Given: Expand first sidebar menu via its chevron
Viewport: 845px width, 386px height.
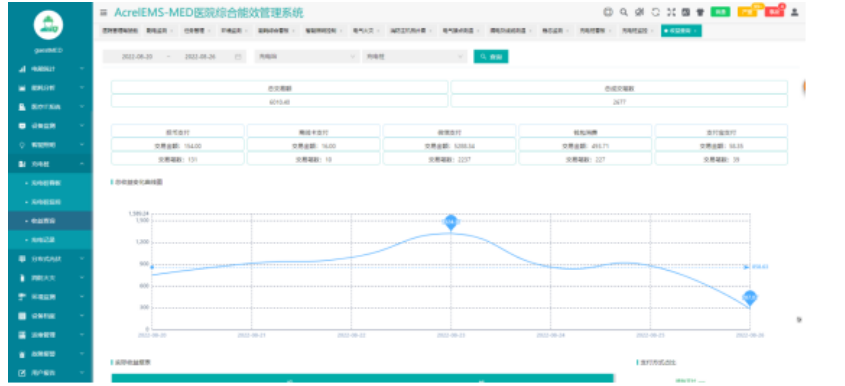Looking at the screenshot, I should [x=82, y=69].
